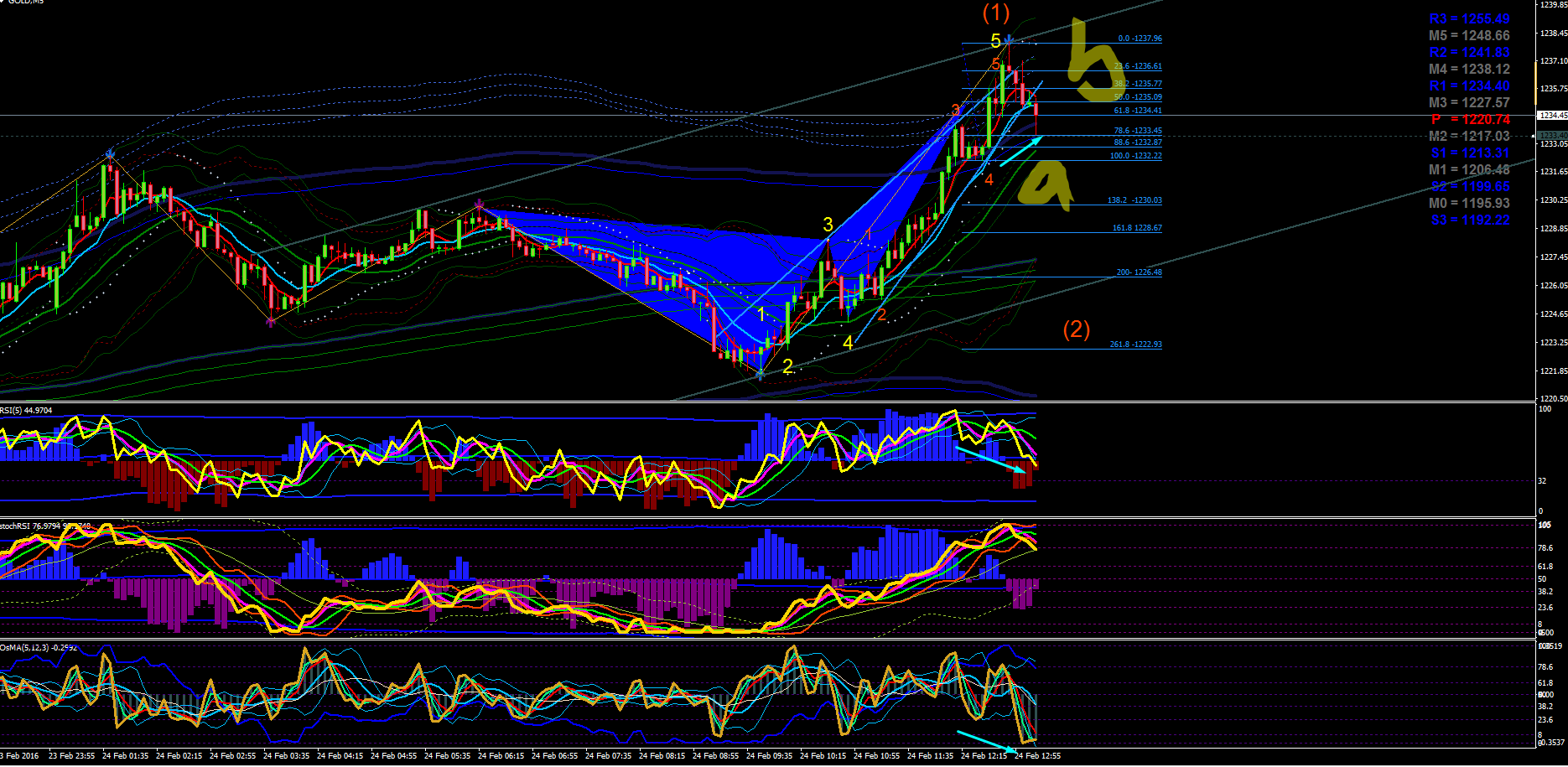Select the Fibonacci 200- 1226.48 extension label

click(x=1139, y=272)
